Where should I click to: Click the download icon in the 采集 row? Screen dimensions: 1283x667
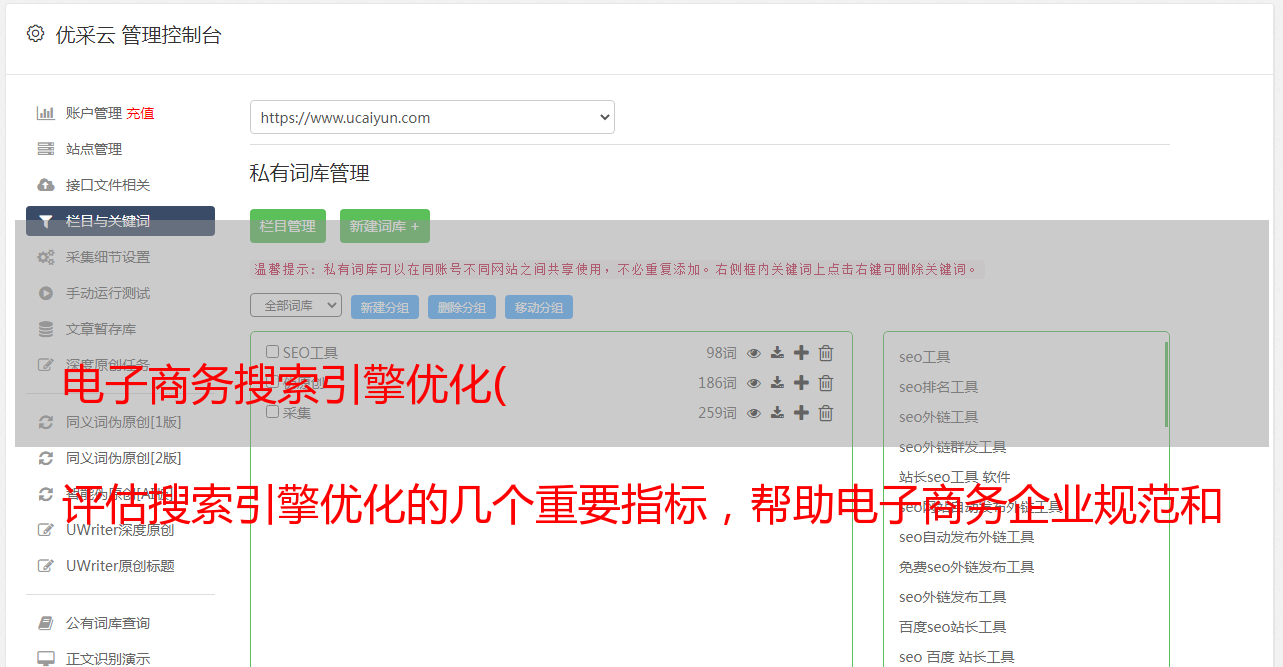[x=777, y=413]
